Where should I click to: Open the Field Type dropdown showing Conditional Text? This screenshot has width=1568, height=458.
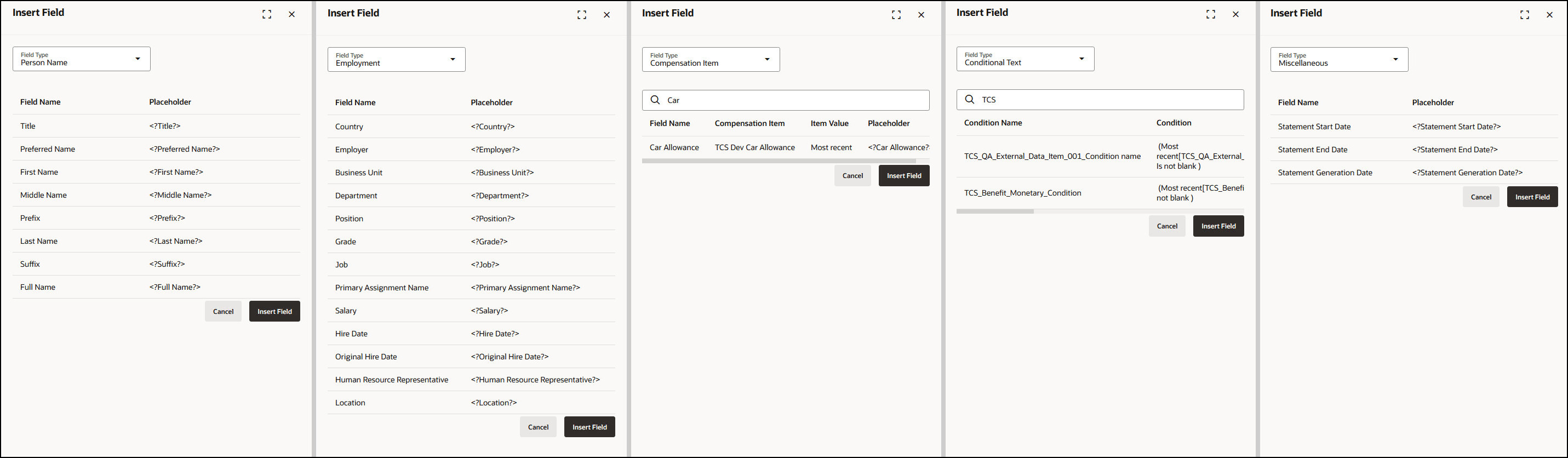click(1025, 59)
